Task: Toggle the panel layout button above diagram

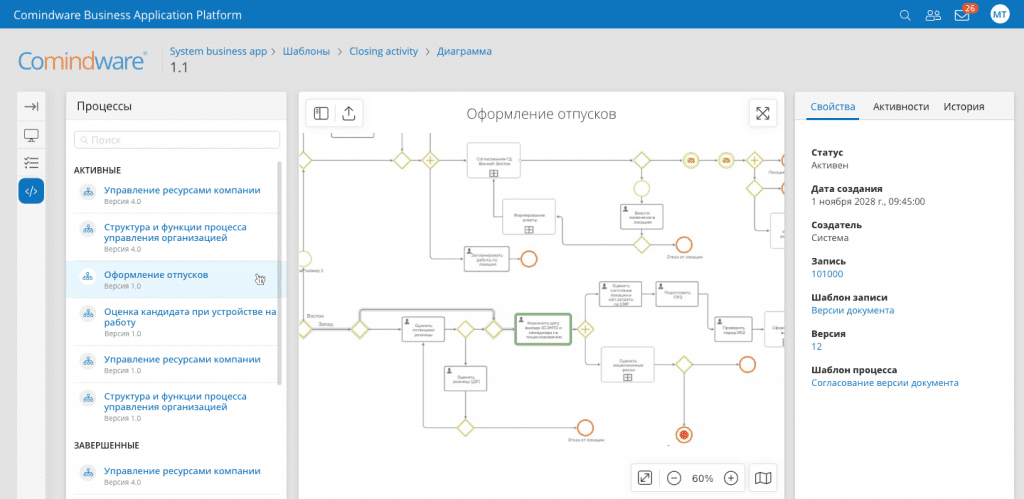Action: [x=321, y=114]
